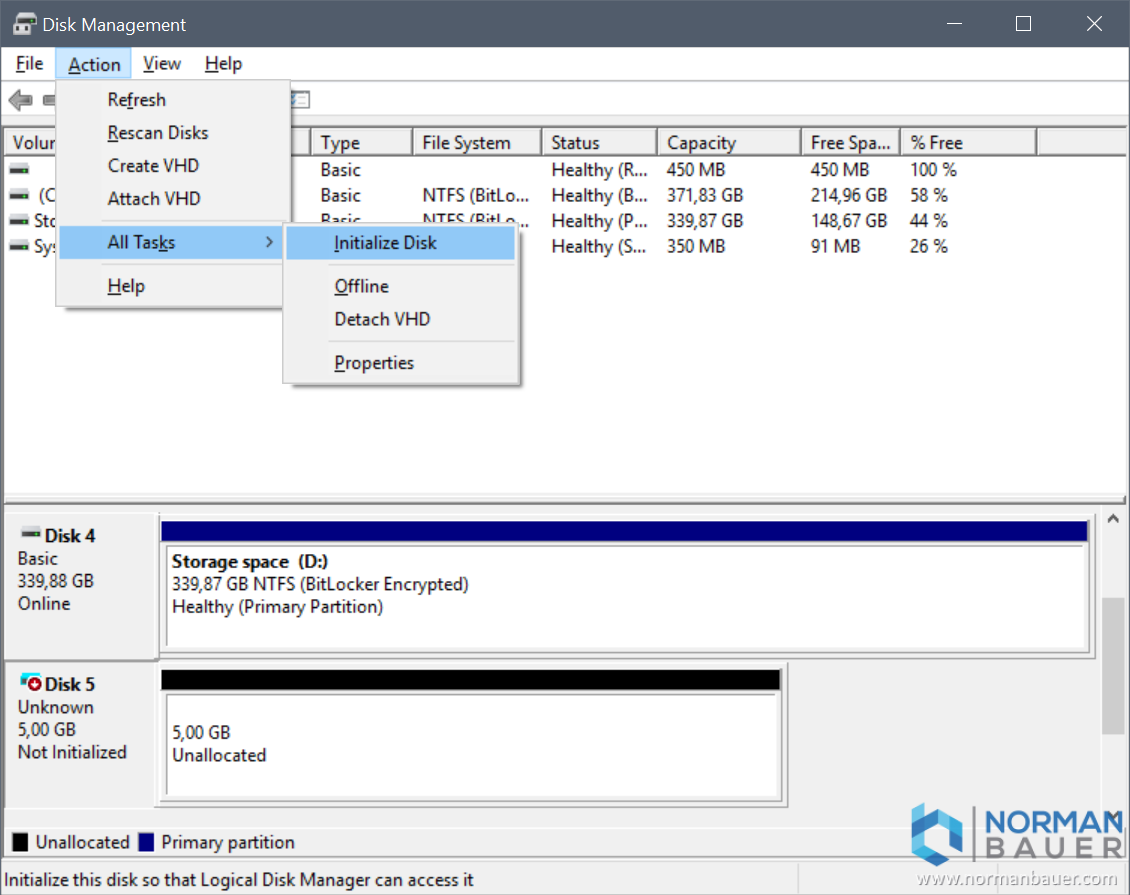Click the Disk 5 not-initialized icon

(x=31, y=683)
